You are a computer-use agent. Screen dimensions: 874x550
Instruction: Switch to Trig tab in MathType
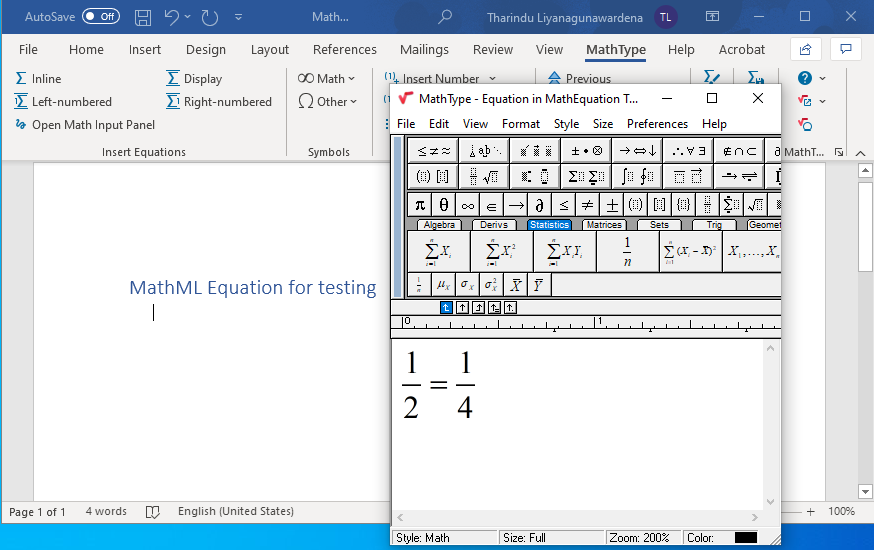point(714,225)
